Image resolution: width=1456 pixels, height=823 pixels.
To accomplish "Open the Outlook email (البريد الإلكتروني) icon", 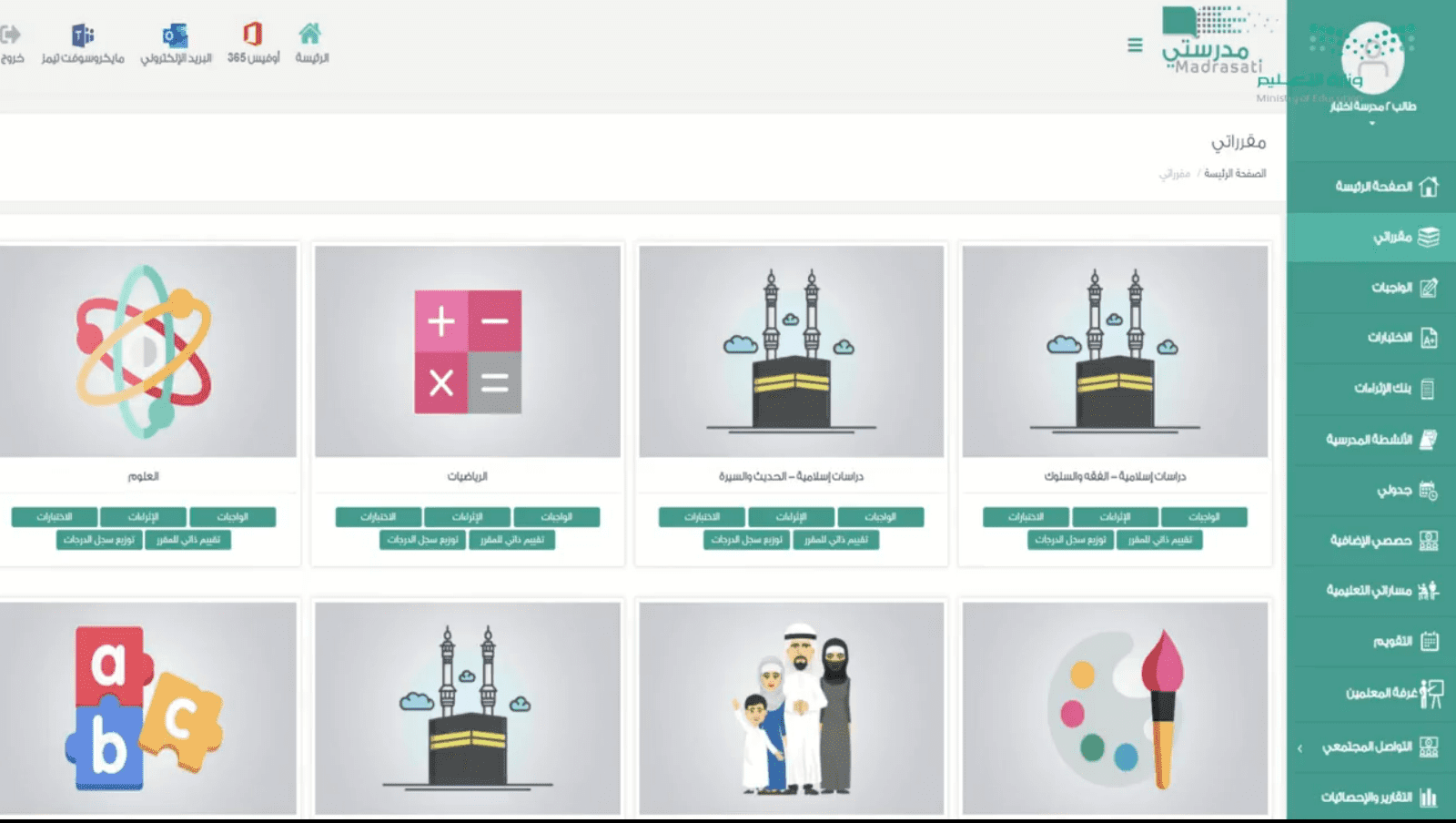I will tap(175, 36).
